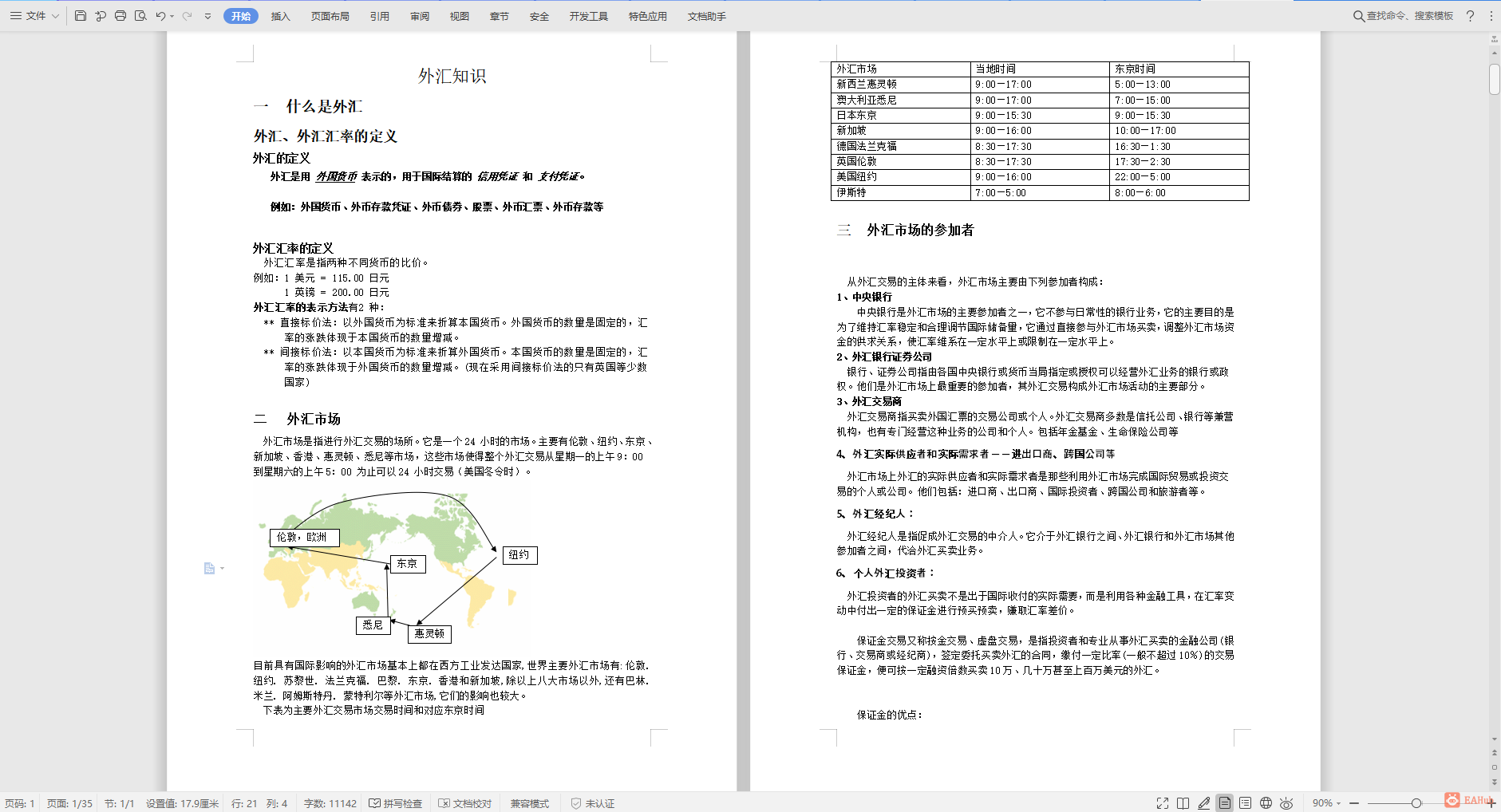Click 查找命令、搜索模板 search box
This screenshot has width=1501, height=812.
[x=1404, y=14]
